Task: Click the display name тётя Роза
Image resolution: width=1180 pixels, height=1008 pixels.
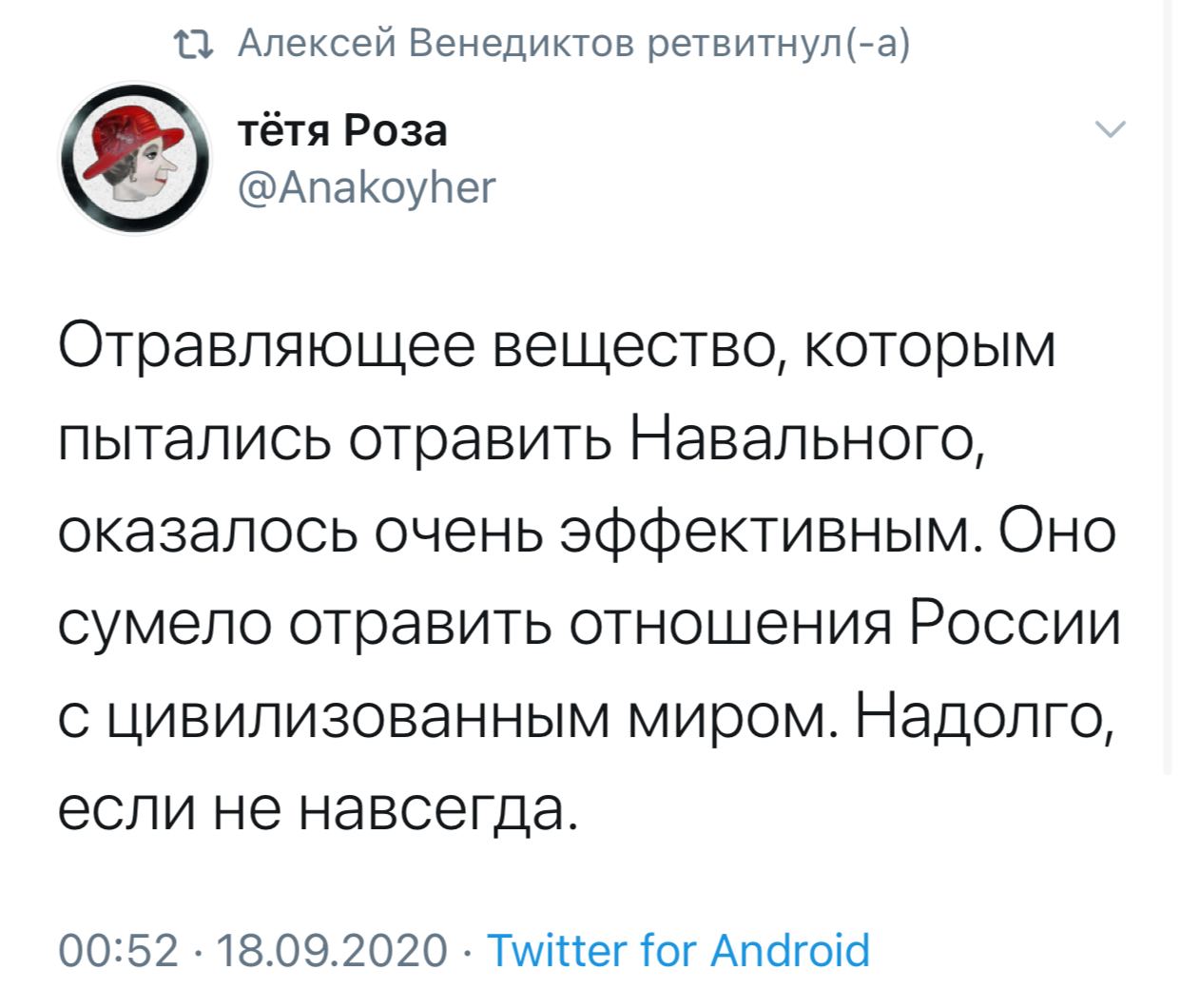Action: [341, 131]
